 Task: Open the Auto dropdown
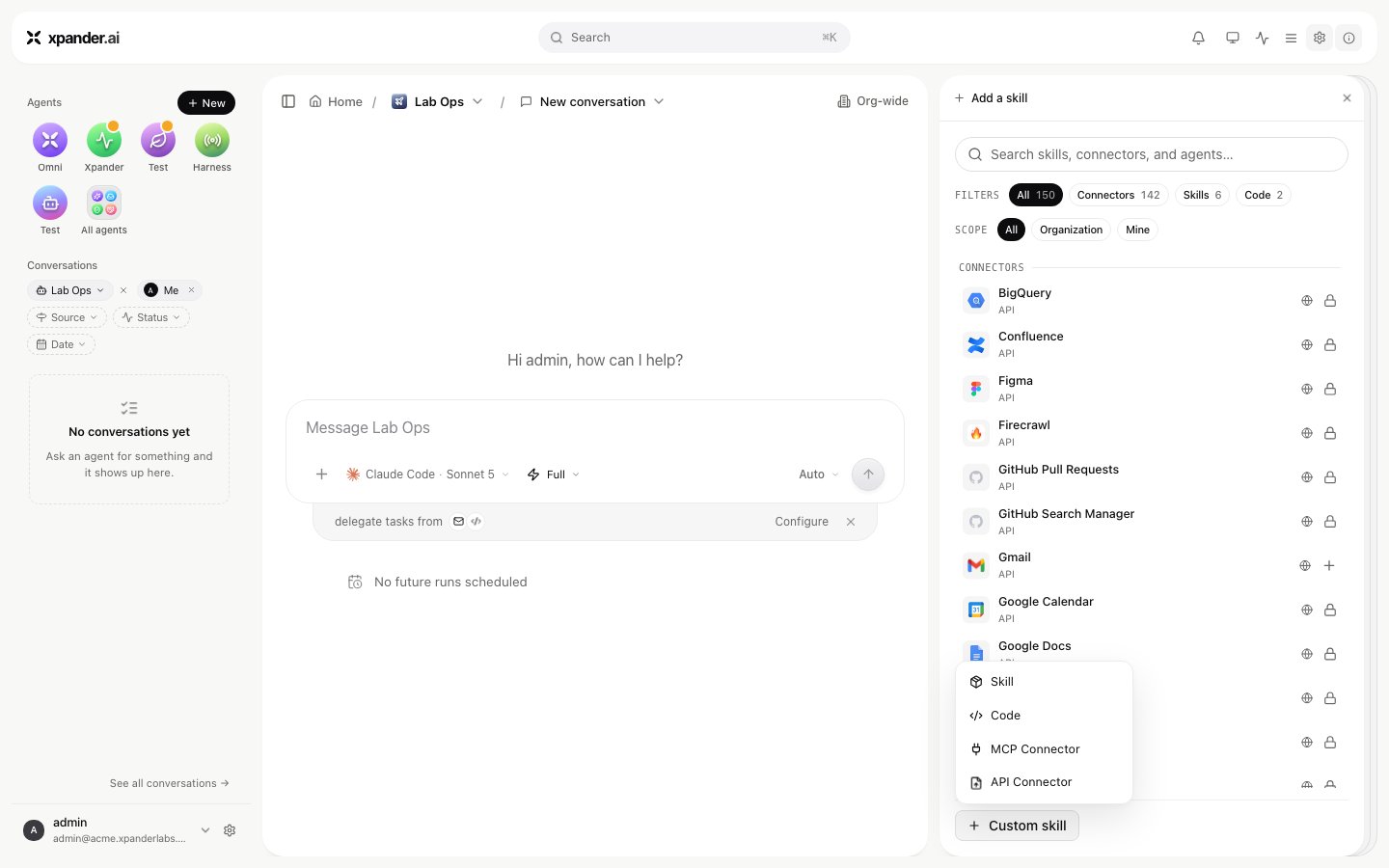click(x=819, y=475)
